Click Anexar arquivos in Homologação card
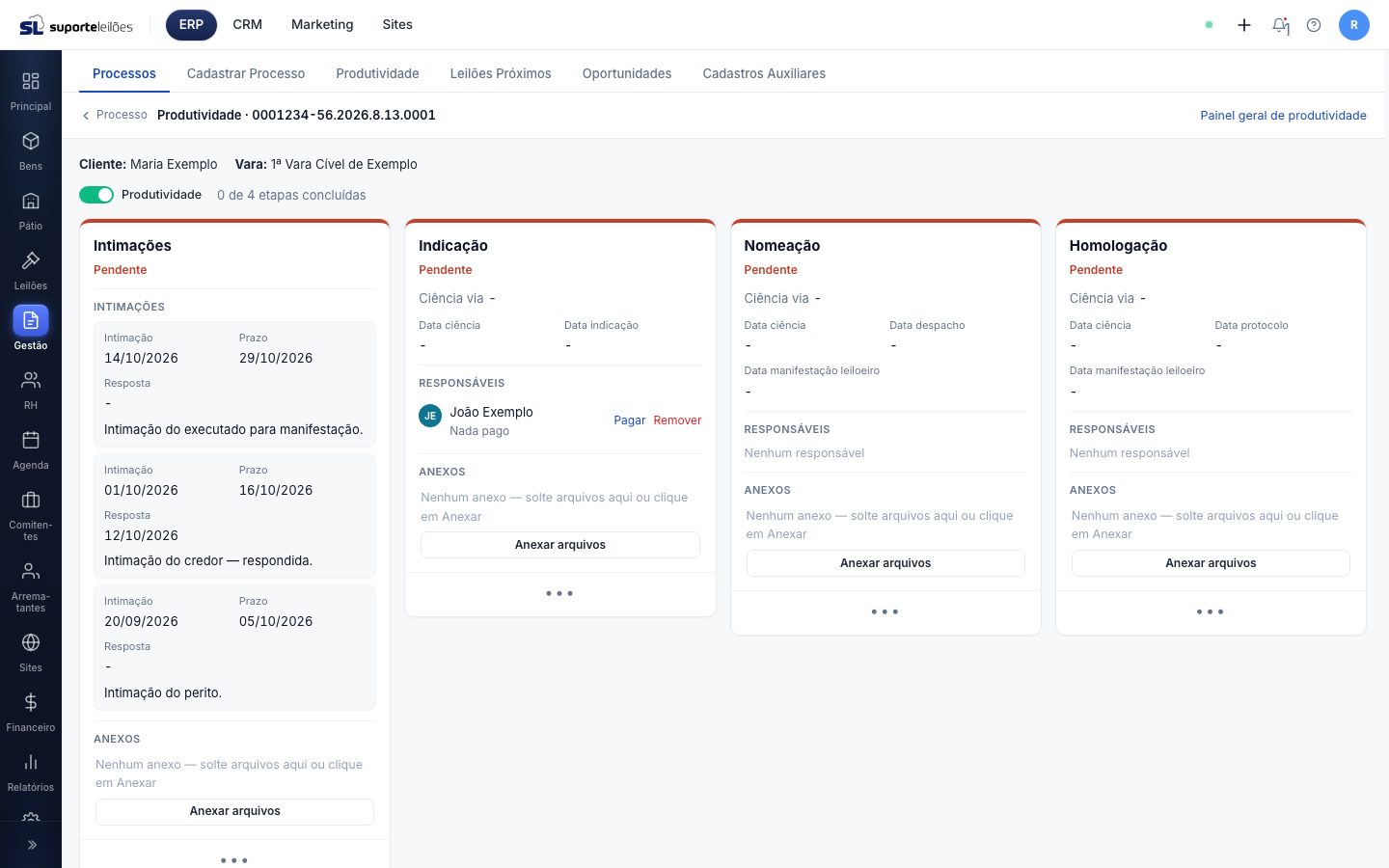Screen dimensions: 1389x868 (x=1211, y=563)
